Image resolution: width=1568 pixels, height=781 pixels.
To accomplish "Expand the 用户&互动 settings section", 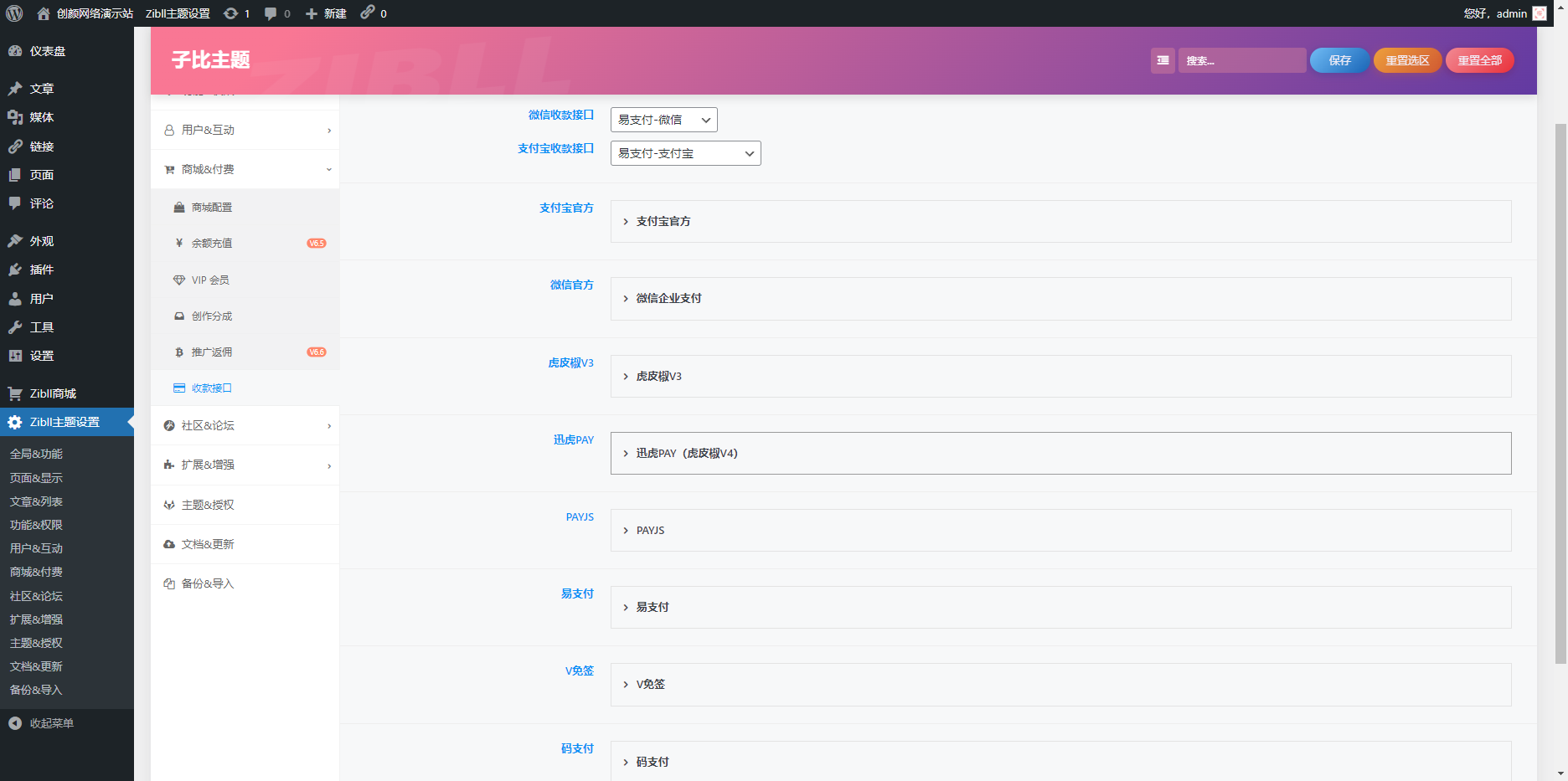I will pyautogui.click(x=245, y=130).
